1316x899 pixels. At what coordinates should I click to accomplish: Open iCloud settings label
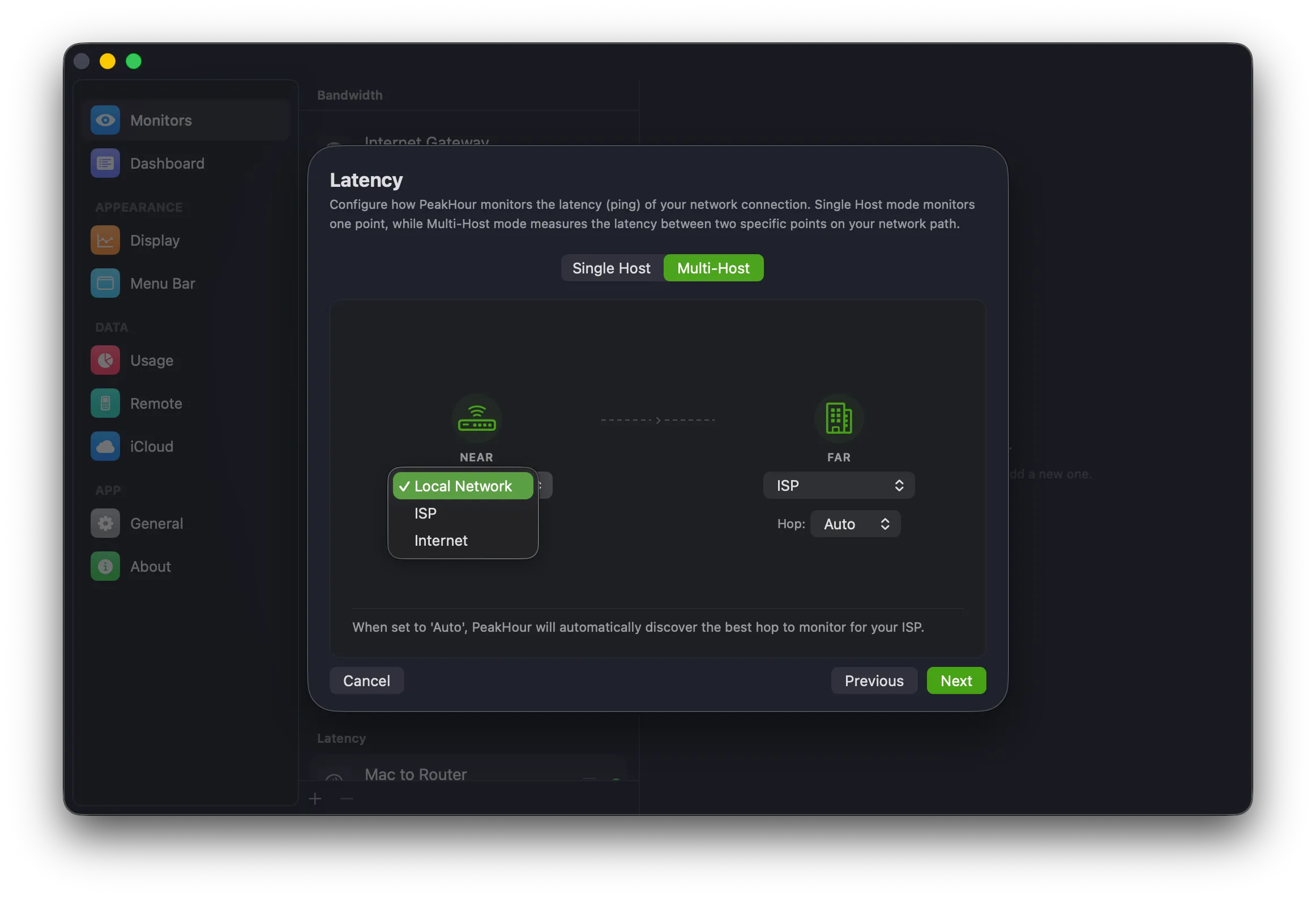[152, 447]
